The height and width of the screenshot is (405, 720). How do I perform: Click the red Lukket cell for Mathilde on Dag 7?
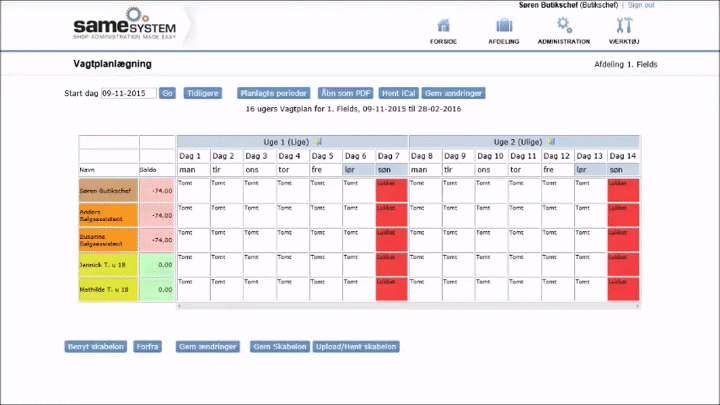(392, 289)
